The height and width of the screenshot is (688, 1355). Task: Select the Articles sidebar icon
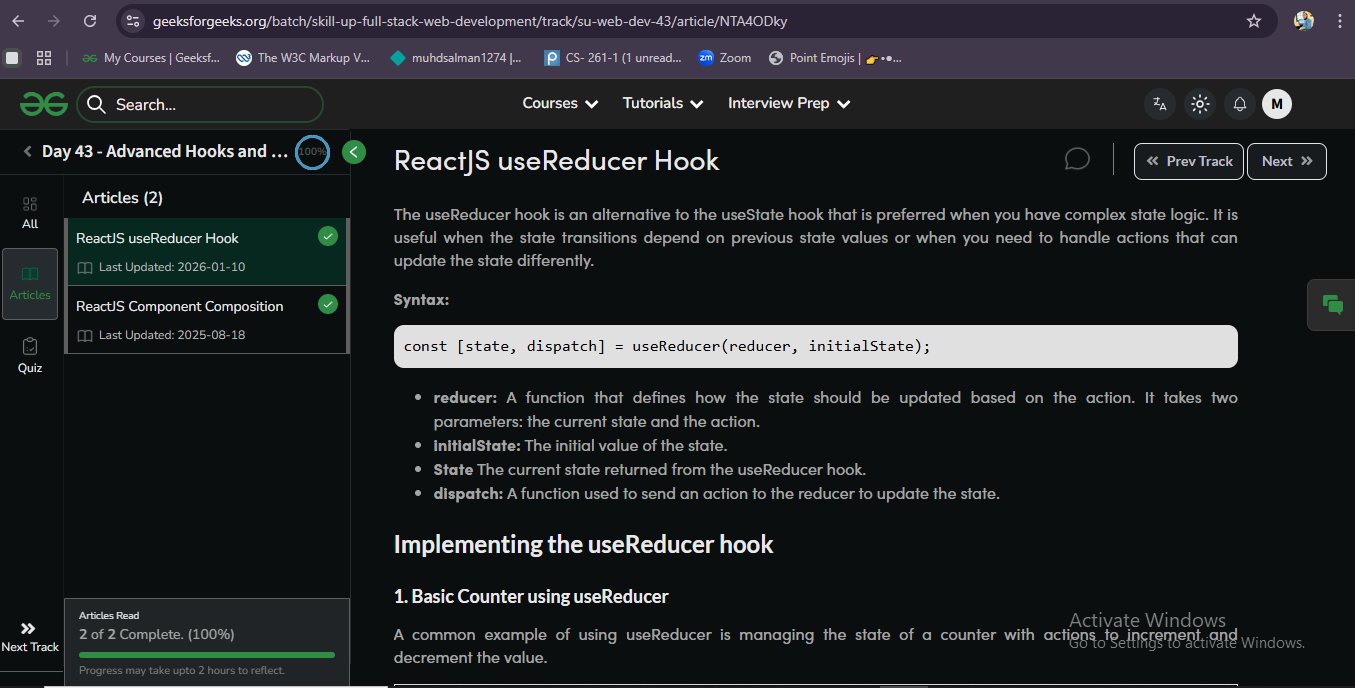point(30,284)
